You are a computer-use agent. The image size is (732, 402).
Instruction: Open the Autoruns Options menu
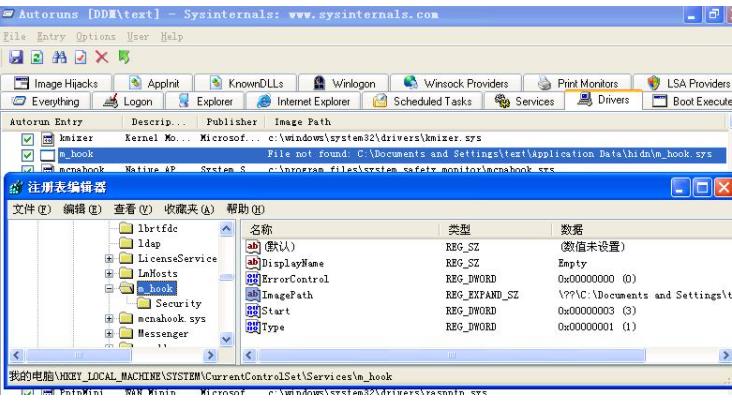coord(96,36)
